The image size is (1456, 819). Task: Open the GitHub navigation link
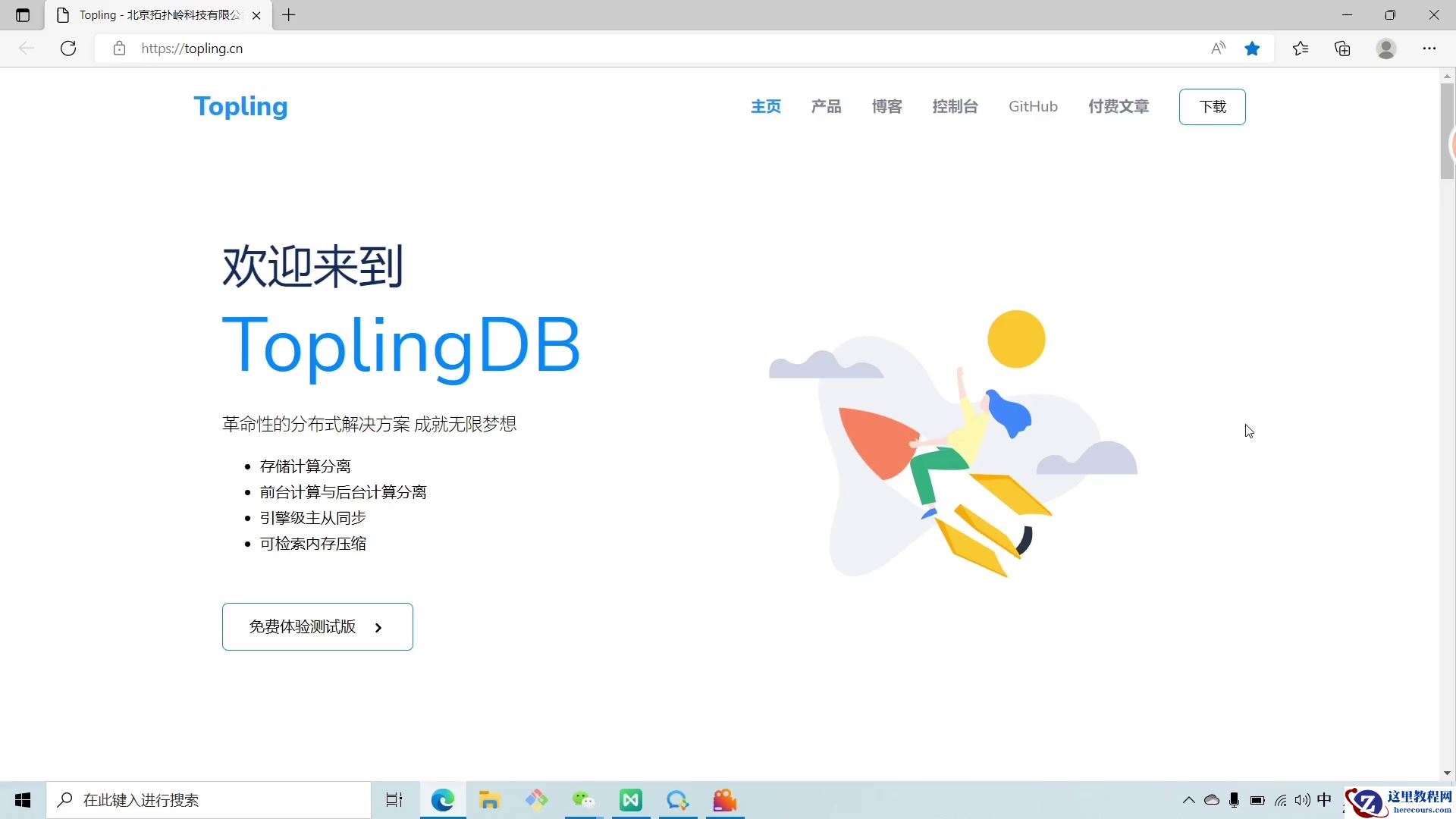(1033, 107)
